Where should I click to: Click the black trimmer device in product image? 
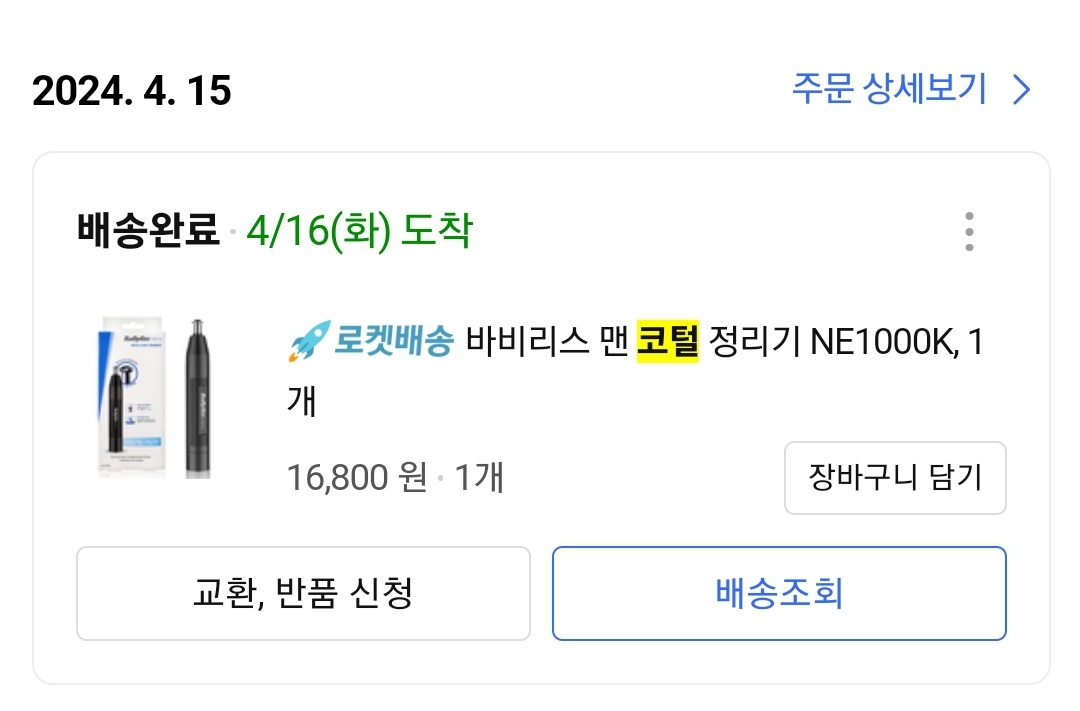pyautogui.click(x=198, y=398)
